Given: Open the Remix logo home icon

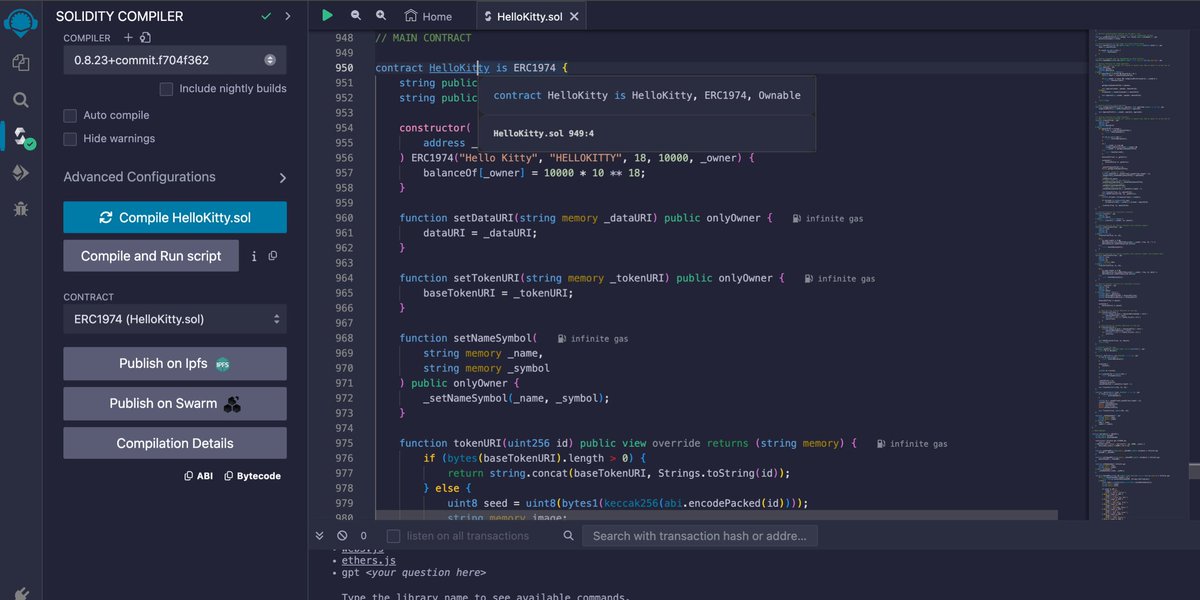Looking at the screenshot, I should (20, 20).
